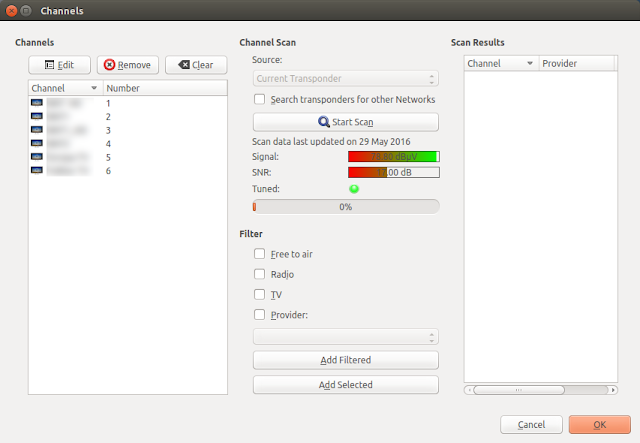Open the Current Transponder source dropdown
This screenshot has height=443, width=640.
[x=346, y=78]
